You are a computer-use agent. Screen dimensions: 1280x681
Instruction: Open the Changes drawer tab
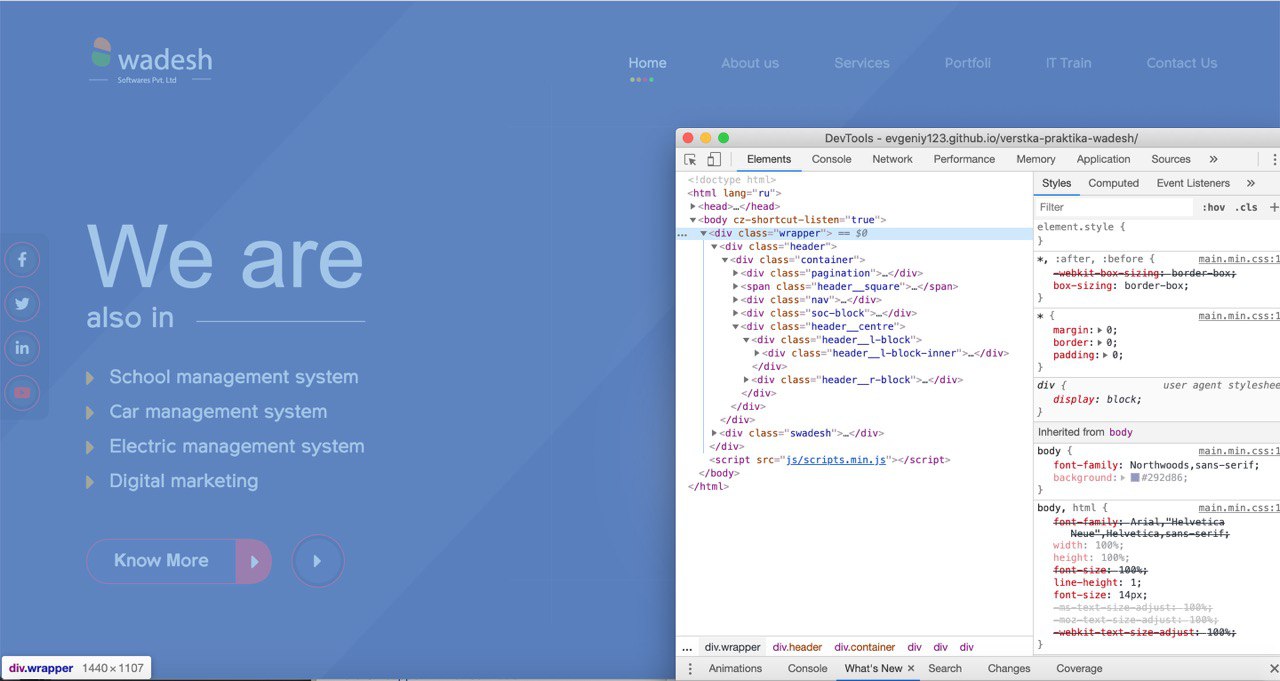(x=1009, y=668)
